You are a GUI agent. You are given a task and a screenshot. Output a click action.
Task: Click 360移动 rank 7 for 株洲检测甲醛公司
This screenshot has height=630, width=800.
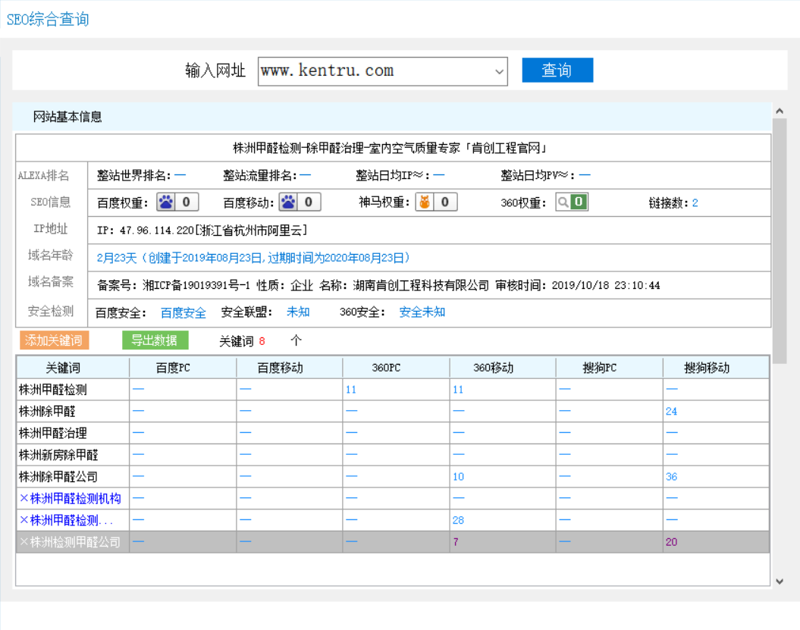tap(456, 542)
